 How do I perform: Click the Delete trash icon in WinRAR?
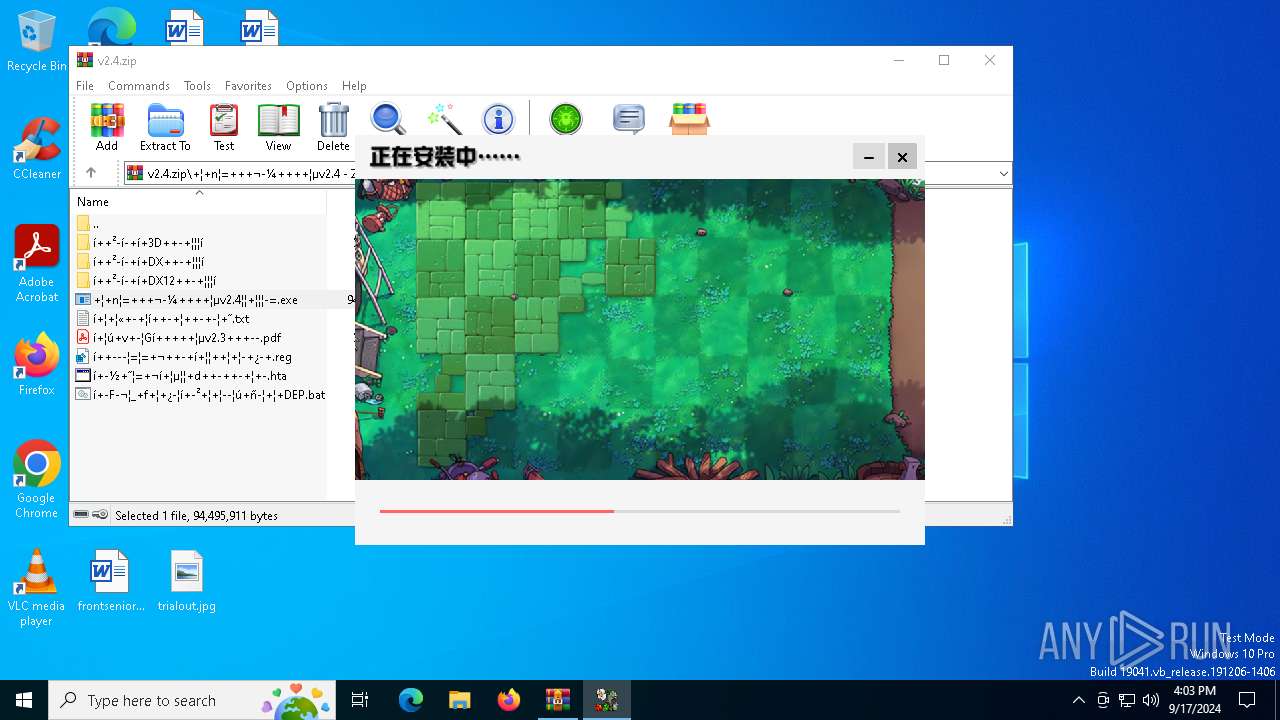(x=333, y=127)
